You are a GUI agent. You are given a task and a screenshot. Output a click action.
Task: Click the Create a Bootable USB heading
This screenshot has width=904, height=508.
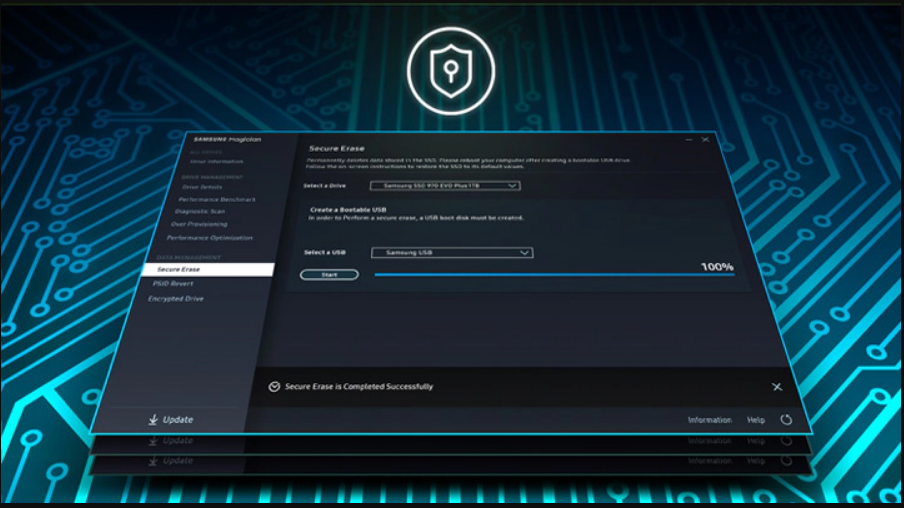pyautogui.click(x=348, y=210)
